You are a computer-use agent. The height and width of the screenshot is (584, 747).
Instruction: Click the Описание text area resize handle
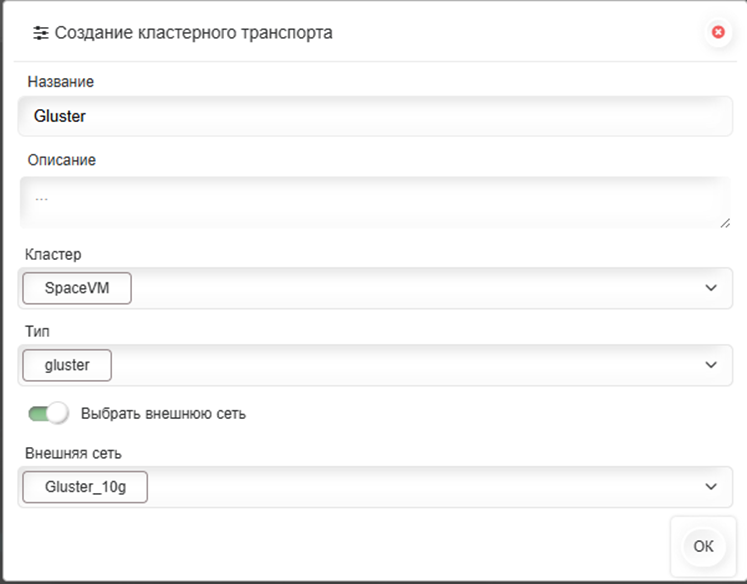coord(724,221)
